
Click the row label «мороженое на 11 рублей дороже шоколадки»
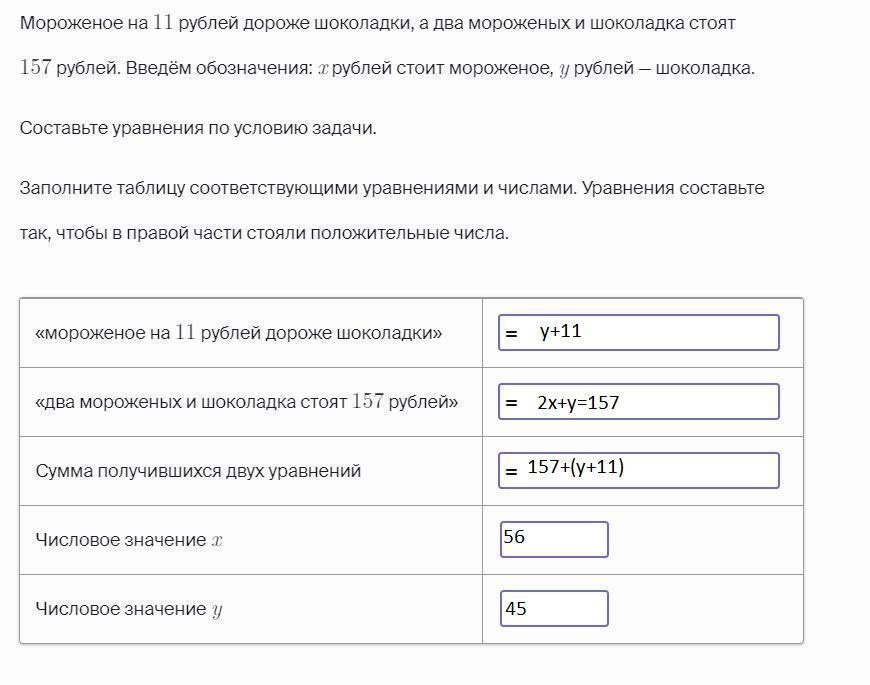click(239, 333)
